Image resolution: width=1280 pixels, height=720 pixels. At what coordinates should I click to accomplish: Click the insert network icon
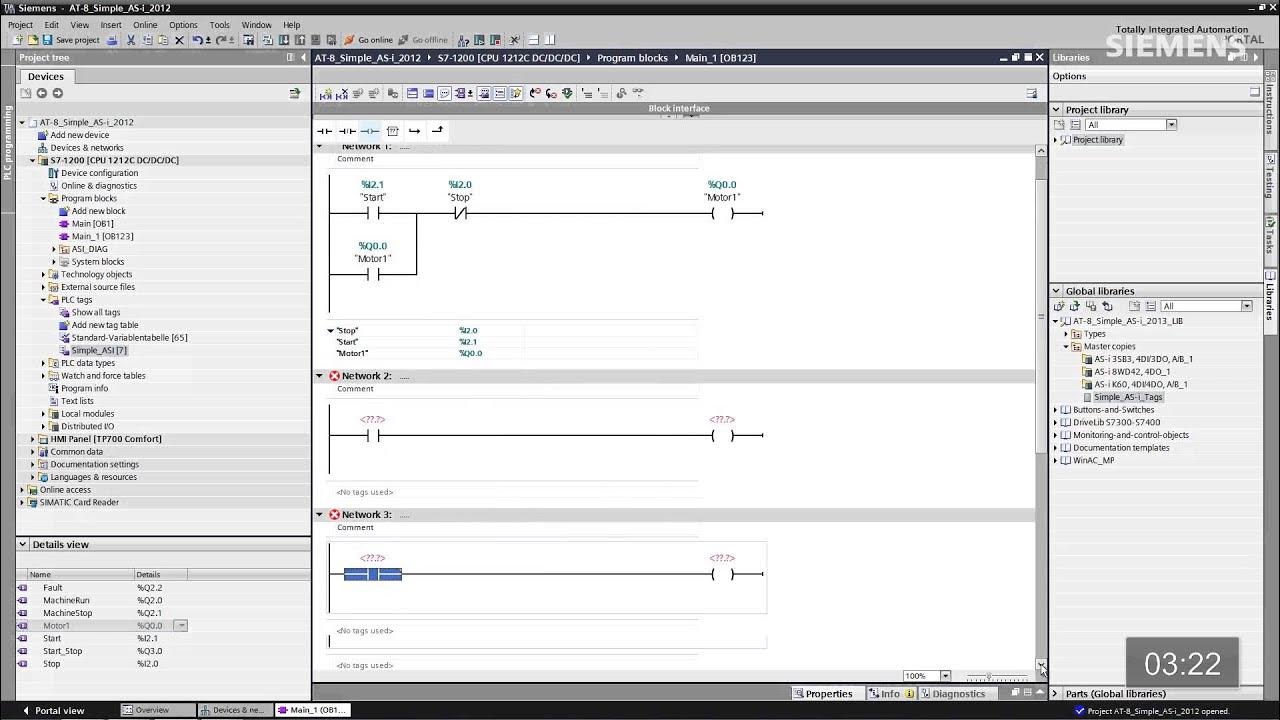pos(326,93)
